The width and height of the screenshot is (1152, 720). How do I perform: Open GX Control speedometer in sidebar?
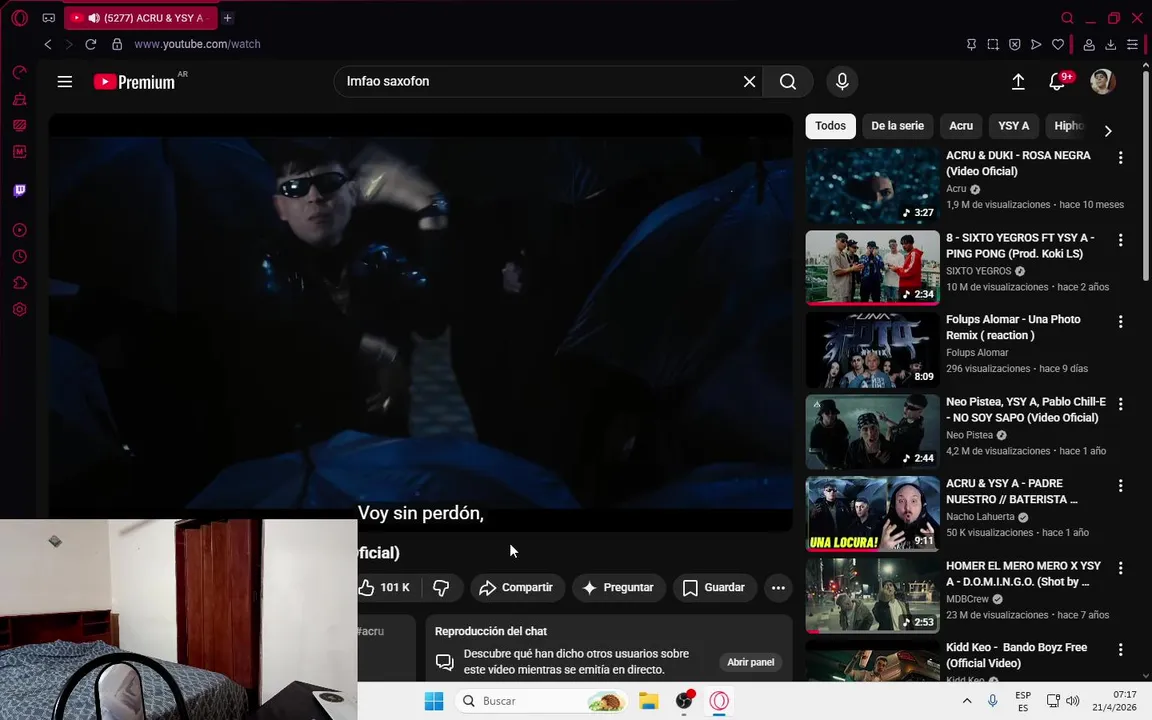pyautogui.click(x=20, y=72)
